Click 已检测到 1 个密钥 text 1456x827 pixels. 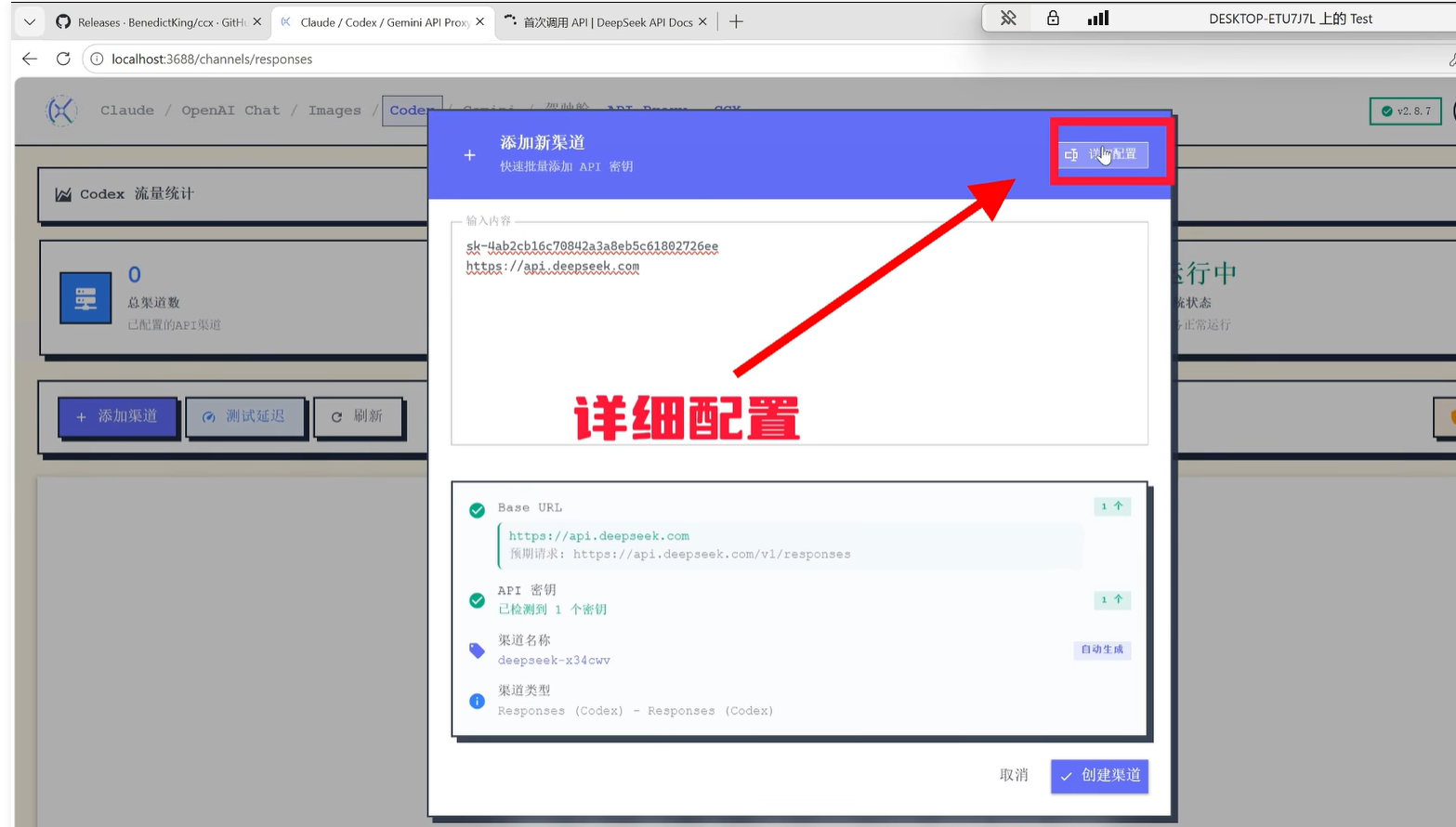(552, 610)
